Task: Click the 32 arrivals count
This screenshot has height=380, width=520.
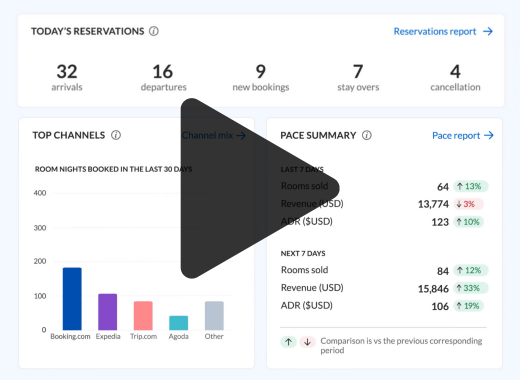Action: point(67,71)
